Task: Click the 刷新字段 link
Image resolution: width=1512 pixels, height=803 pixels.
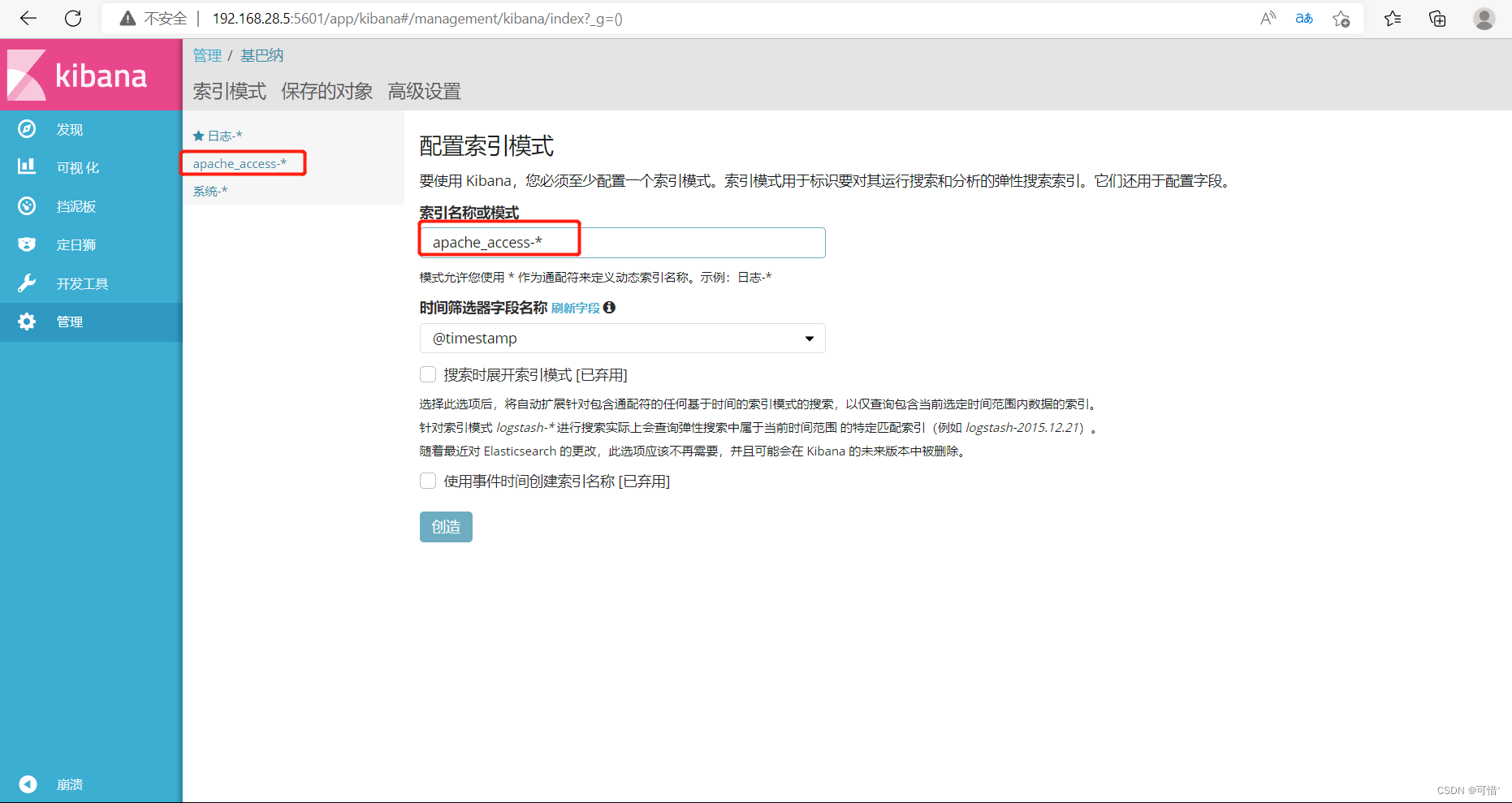Action: click(x=575, y=308)
